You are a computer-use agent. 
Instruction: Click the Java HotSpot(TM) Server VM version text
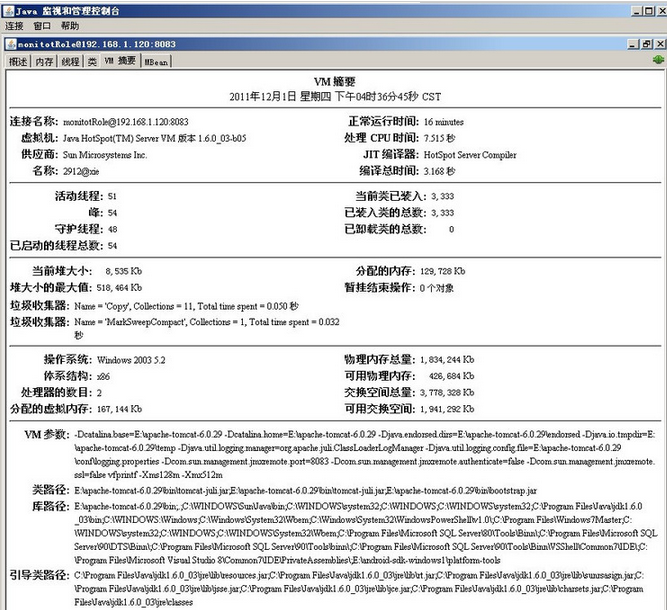154,138
